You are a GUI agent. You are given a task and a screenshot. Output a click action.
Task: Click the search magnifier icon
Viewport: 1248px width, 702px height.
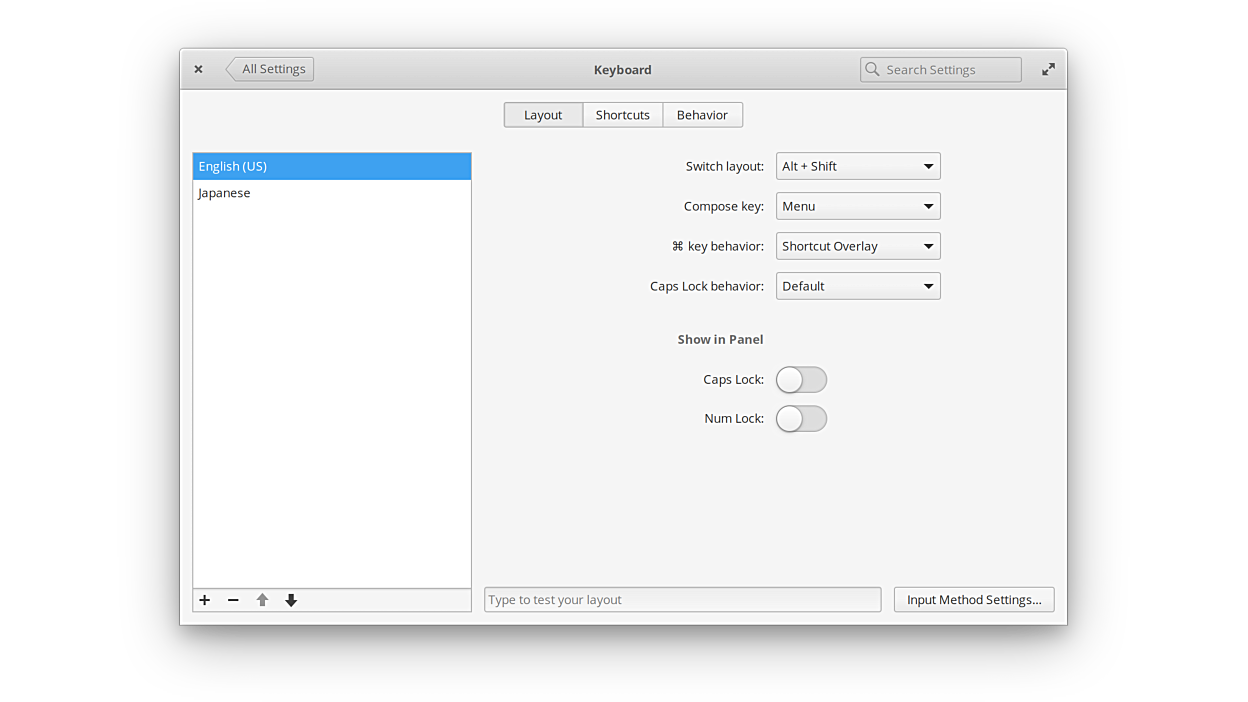873,69
